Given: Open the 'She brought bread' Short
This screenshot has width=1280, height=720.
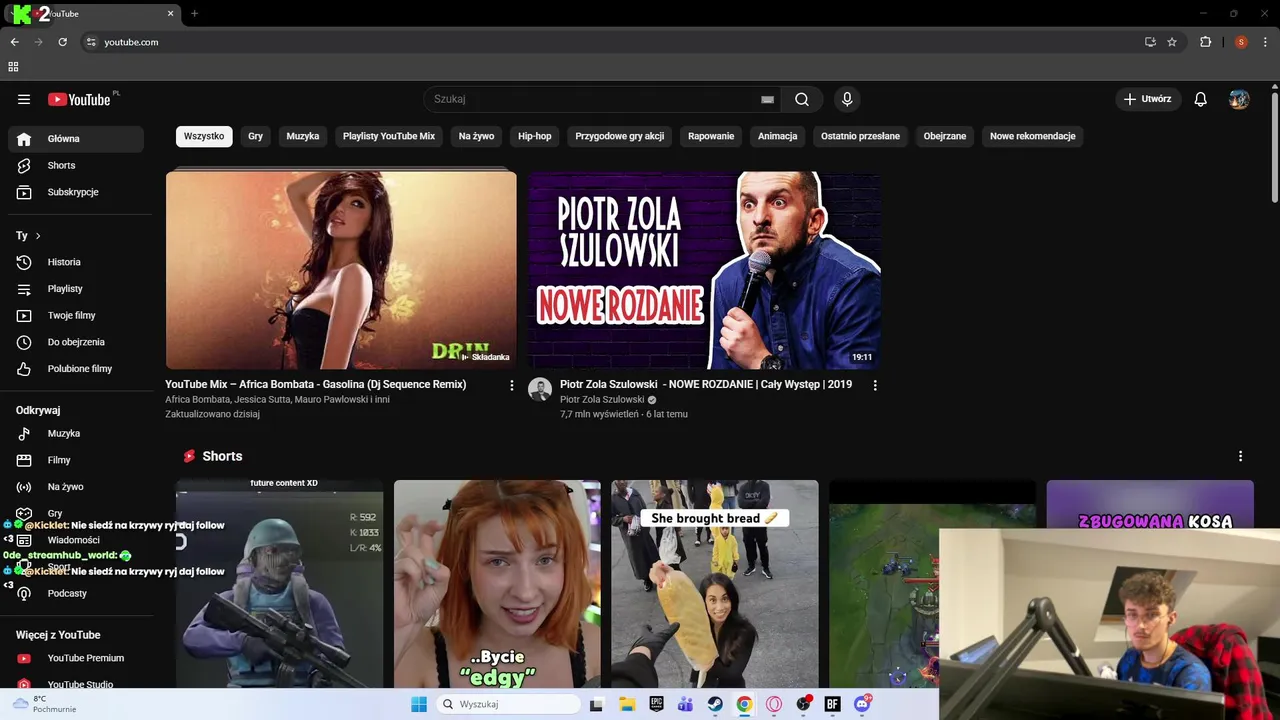Looking at the screenshot, I should [715, 584].
